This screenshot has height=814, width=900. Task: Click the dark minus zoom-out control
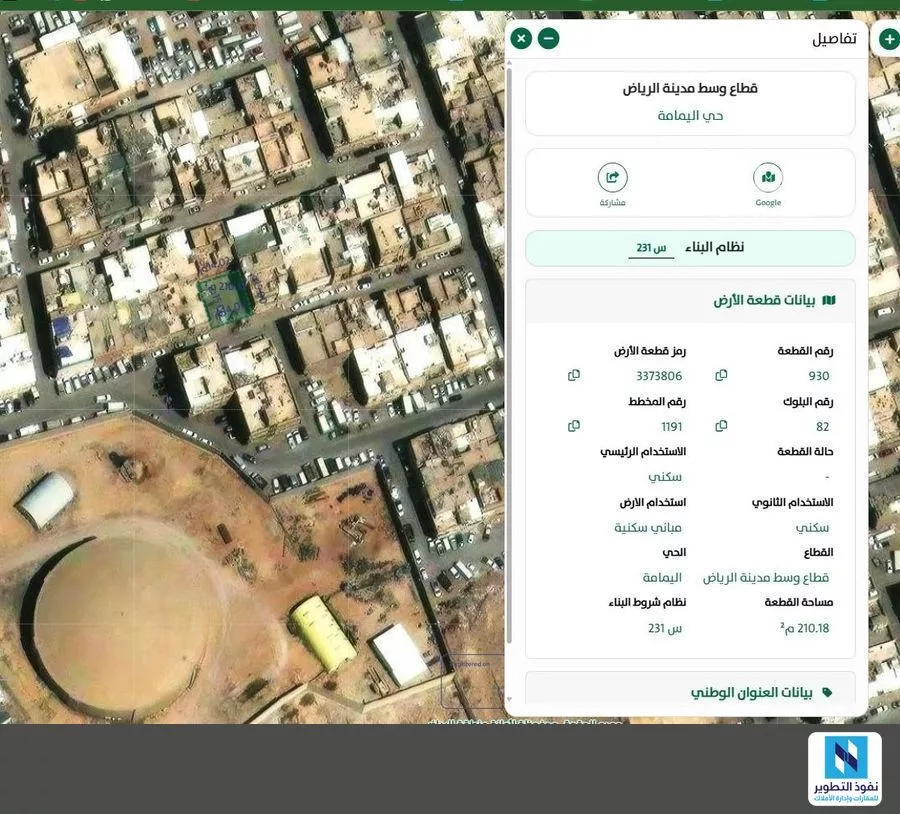click(546, 36)
